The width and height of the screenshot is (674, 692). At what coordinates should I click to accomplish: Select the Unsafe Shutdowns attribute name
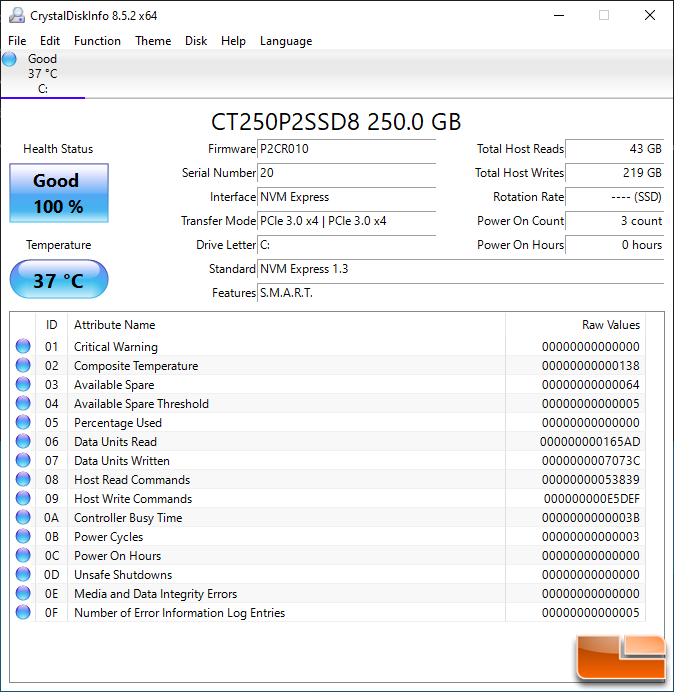pos(123,575)
